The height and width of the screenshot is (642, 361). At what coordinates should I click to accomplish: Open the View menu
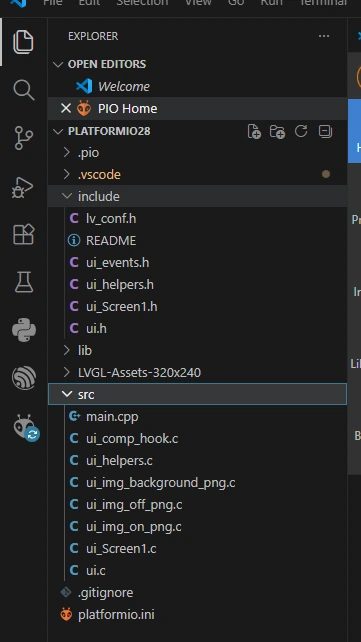tap(198, 2)
